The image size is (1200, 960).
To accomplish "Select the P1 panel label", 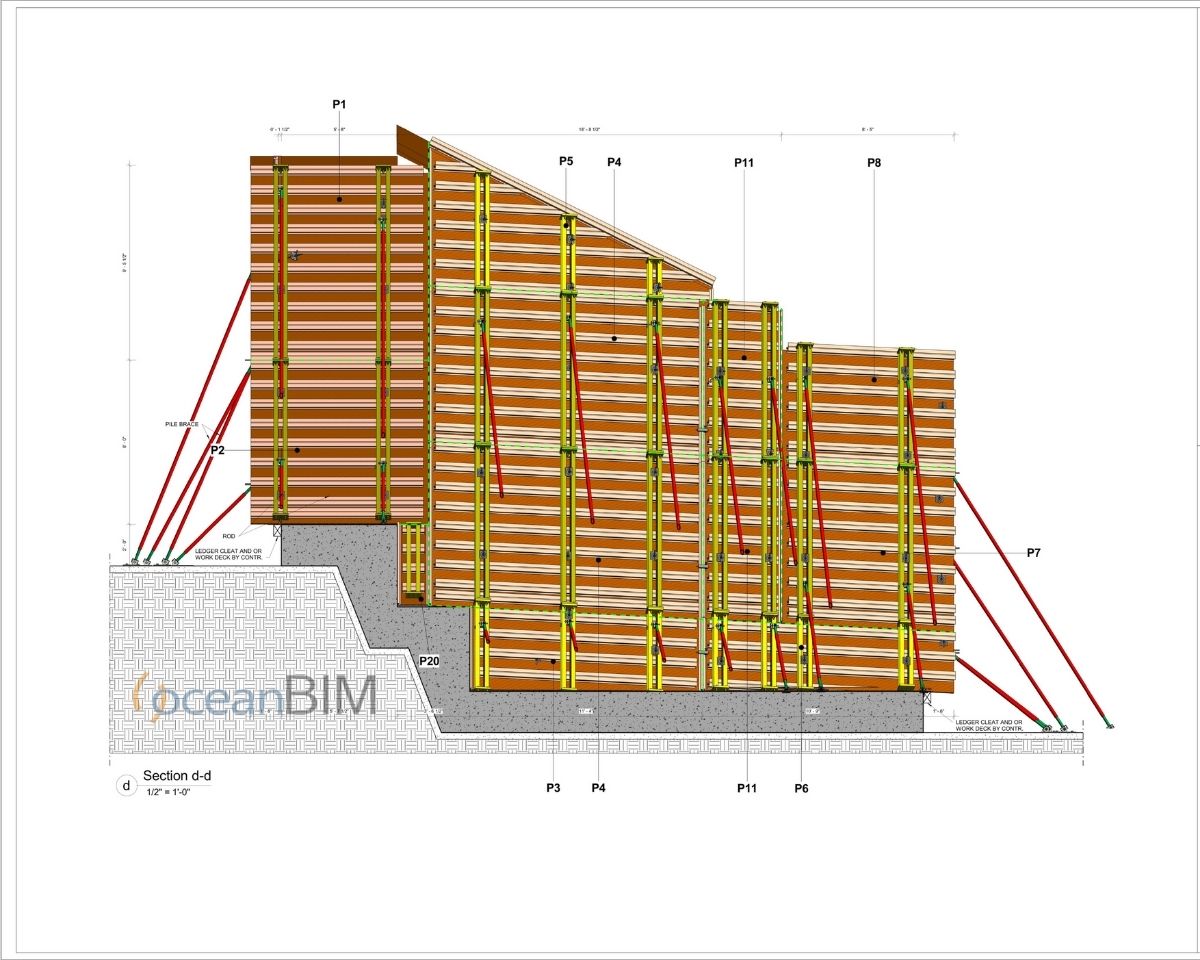I will tap(339, 101).
